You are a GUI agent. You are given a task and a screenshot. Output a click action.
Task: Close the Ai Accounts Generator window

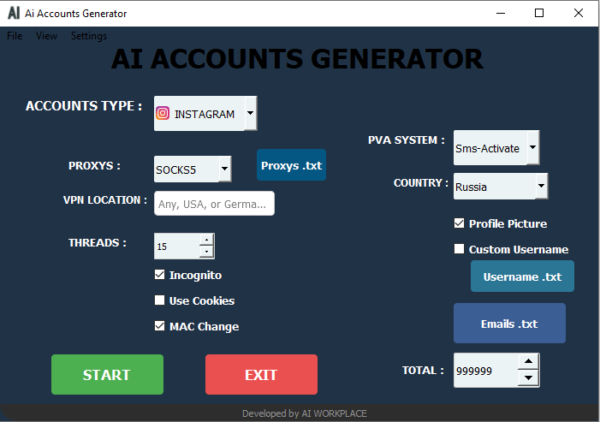tap(578, 13)
